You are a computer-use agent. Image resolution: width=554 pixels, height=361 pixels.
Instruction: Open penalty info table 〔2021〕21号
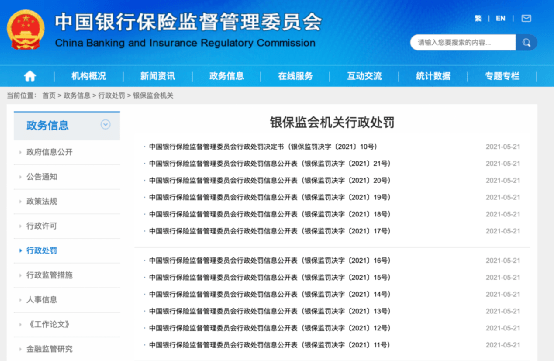tap(270, 164)
